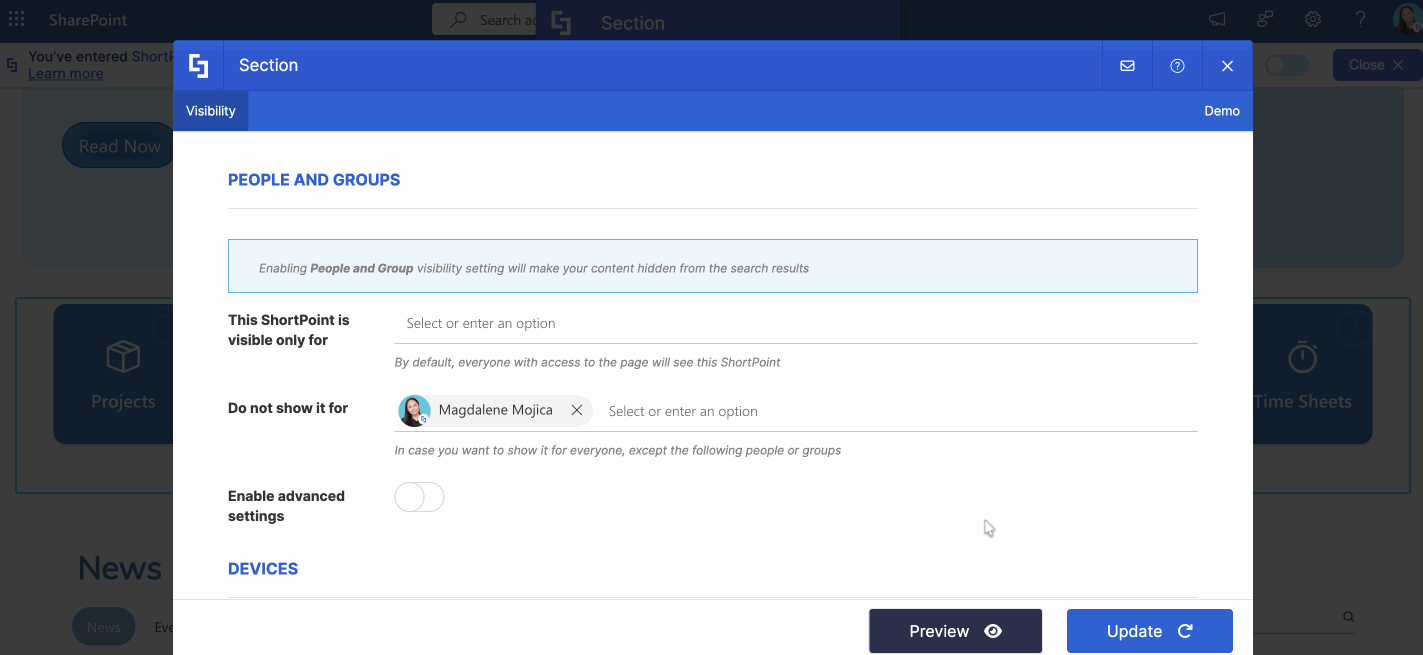The height and width of the screenshot is (655, 1423).
Task: Switch to the Visibility tab
Action: click(x=210, y=111)
